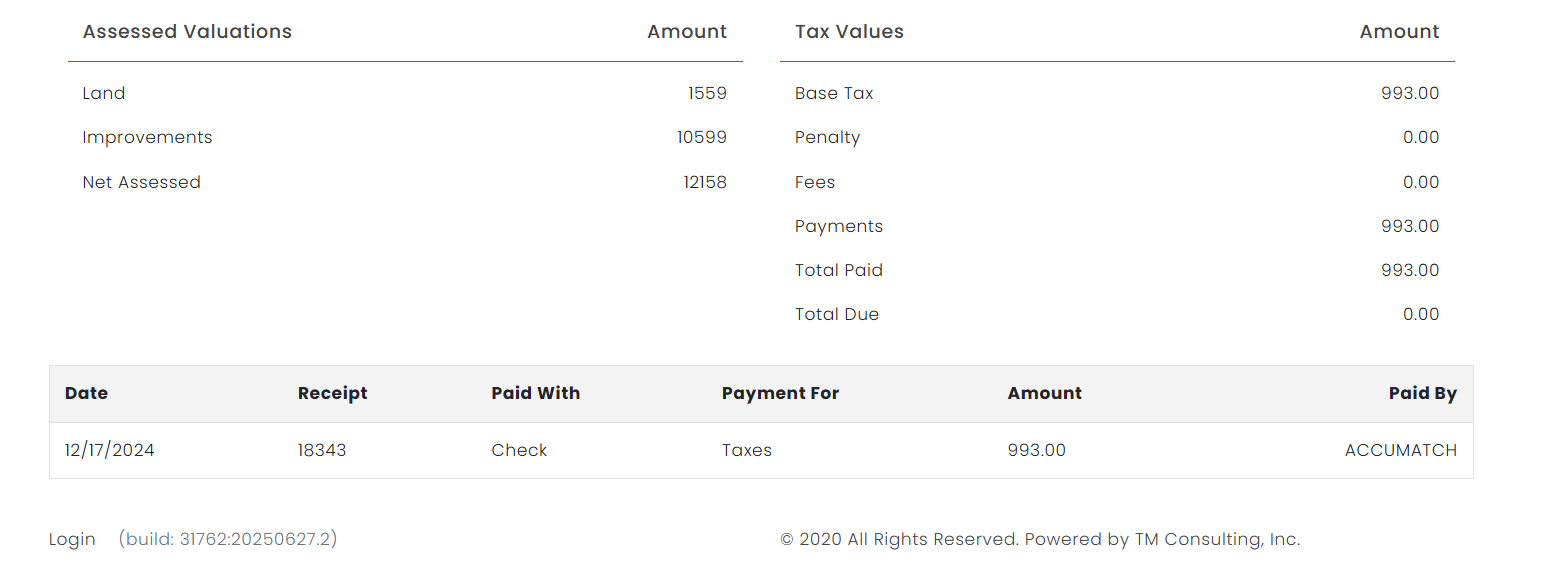Click the TM Consulting copyright text

tap(1040, 539)
